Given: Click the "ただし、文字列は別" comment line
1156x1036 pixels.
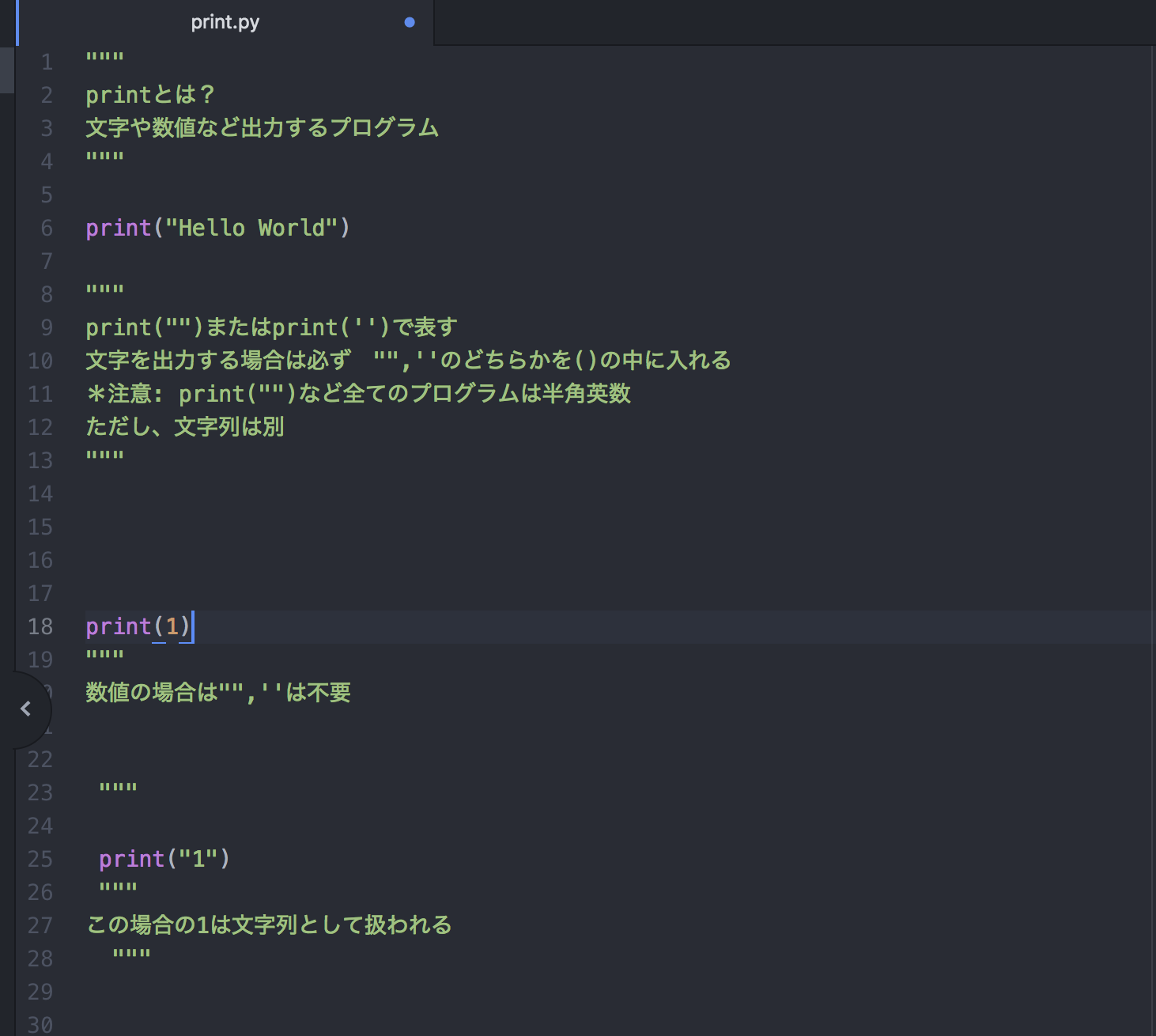Looking at the screenshot, I should [185, 428].
